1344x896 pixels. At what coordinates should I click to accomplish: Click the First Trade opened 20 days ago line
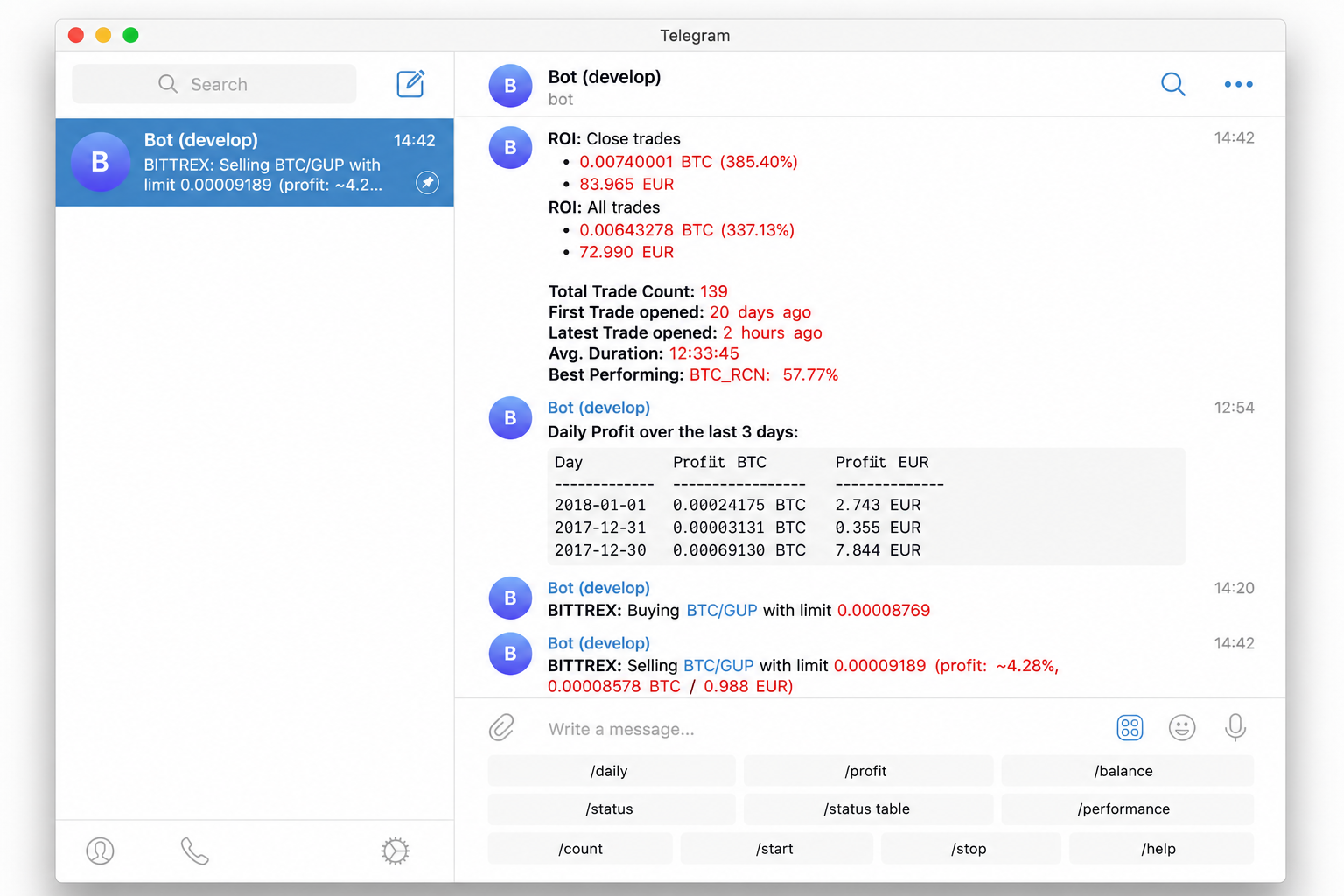point(680,312)
